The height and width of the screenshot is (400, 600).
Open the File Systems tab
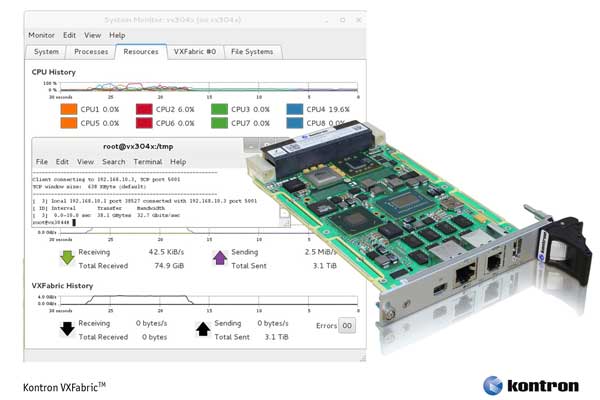click(x=252, y=52)
